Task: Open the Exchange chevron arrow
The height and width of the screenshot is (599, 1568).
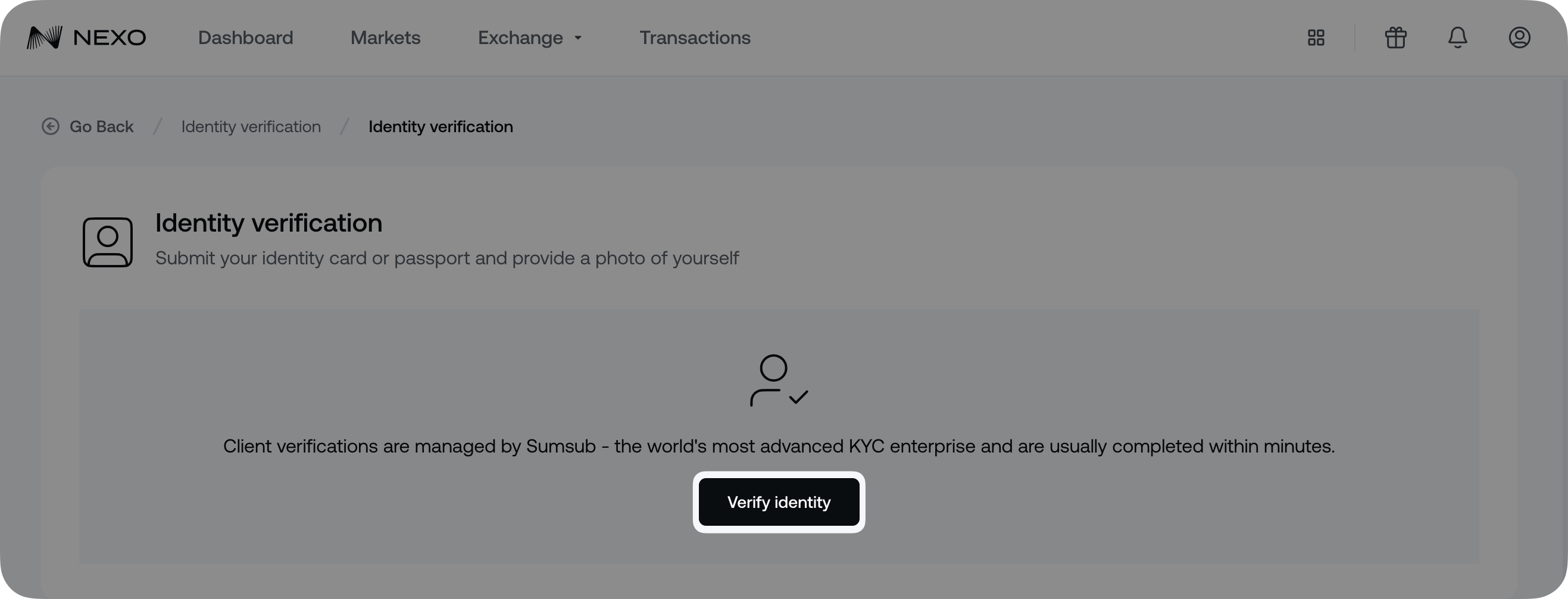Action: [577, 38]
